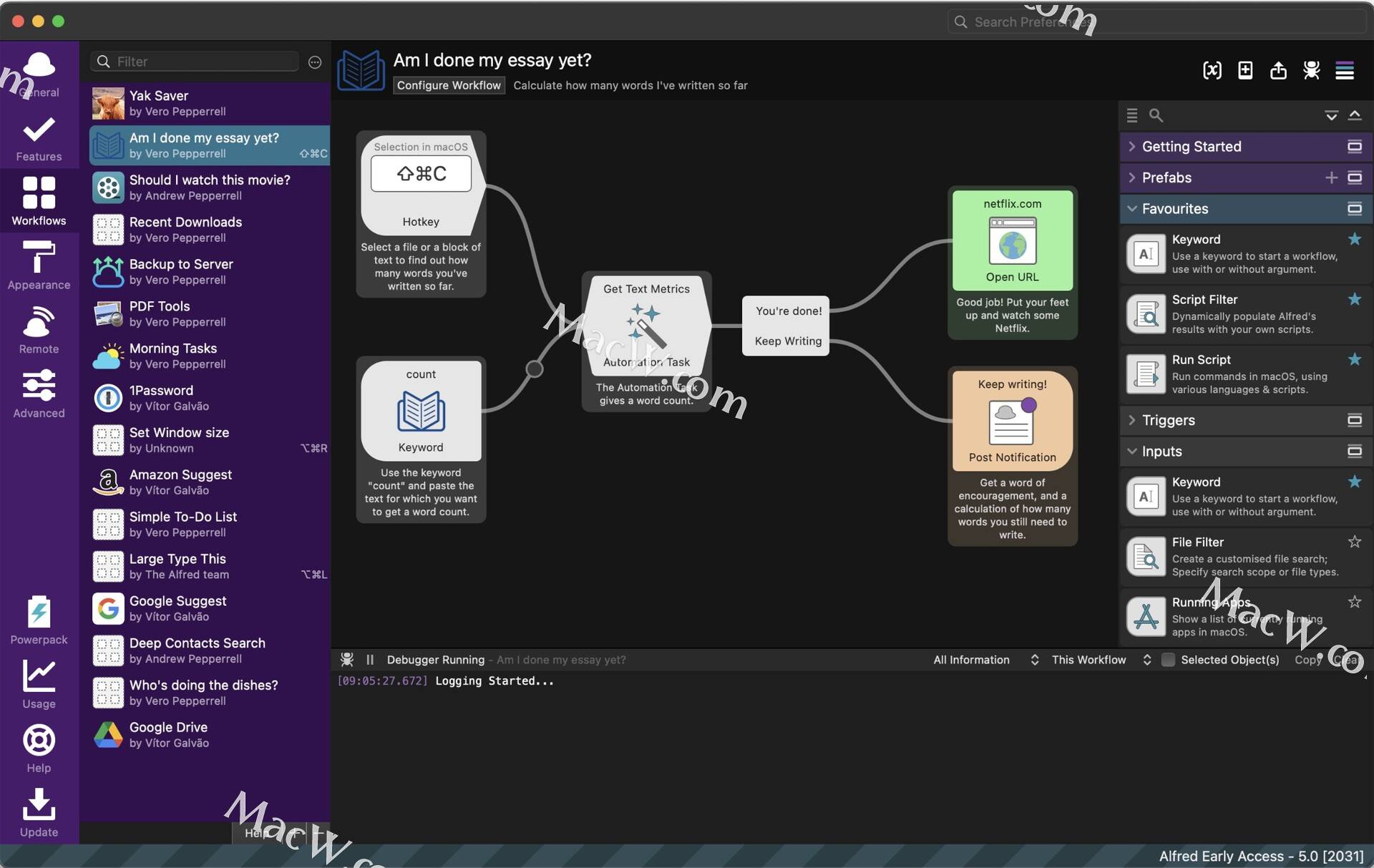Click the export workflow share icon

(1278, 70)
